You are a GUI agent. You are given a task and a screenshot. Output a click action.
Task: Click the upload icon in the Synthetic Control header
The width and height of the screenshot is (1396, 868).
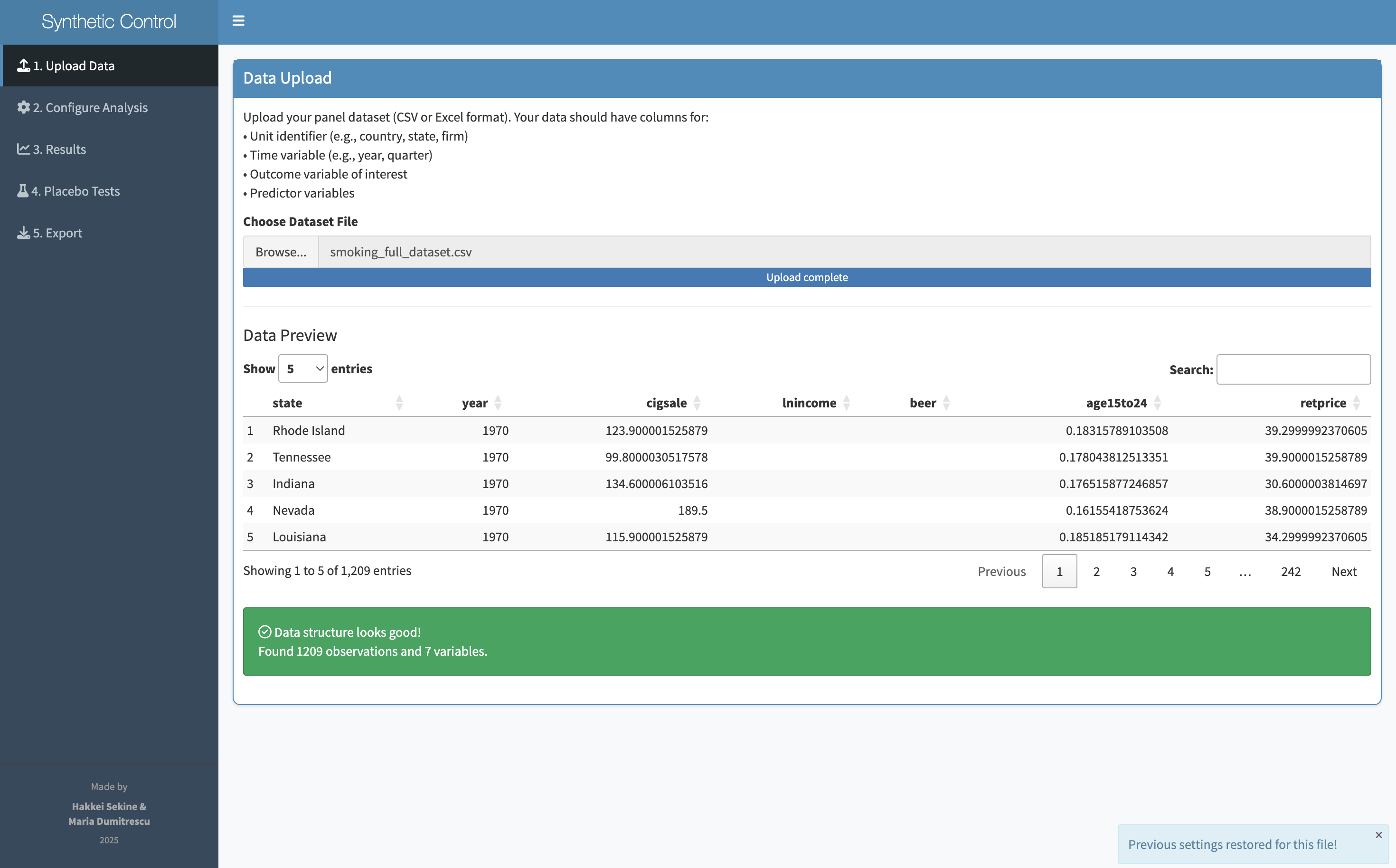point(23,65)
